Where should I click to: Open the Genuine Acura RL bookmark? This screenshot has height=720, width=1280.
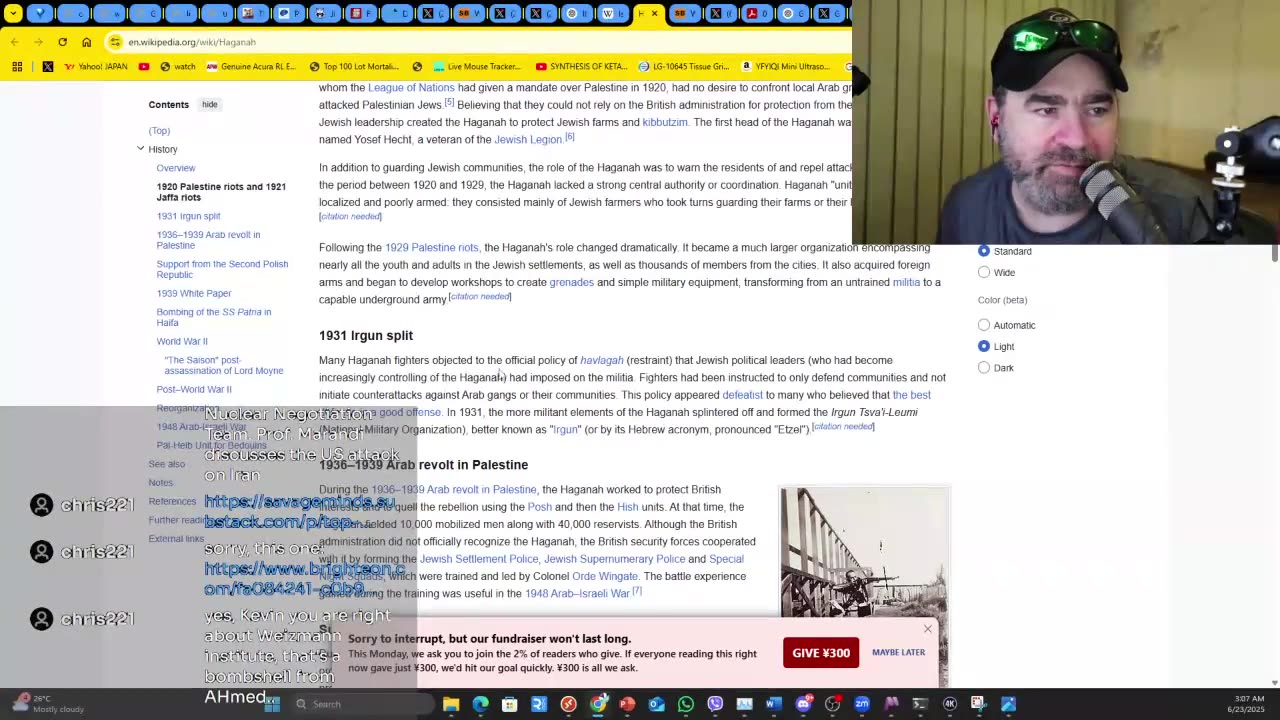251,67
